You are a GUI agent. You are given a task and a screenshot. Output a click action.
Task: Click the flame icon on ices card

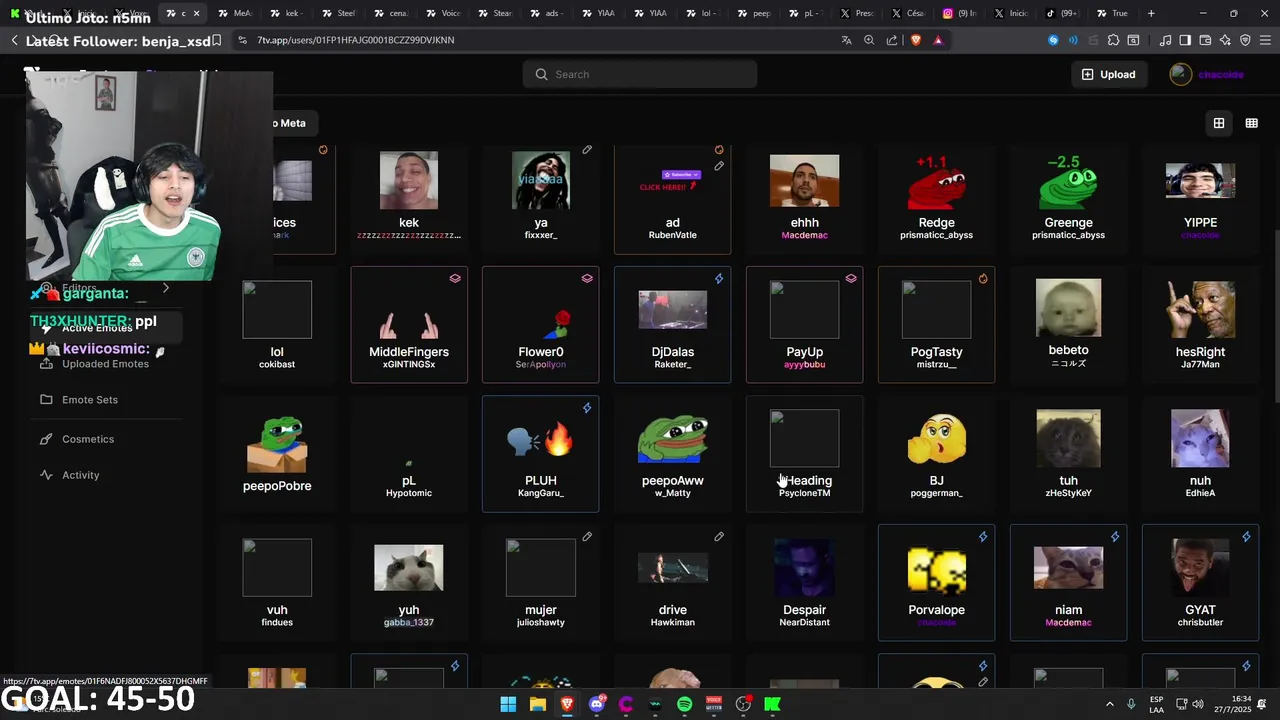click(x=323, y=150)
